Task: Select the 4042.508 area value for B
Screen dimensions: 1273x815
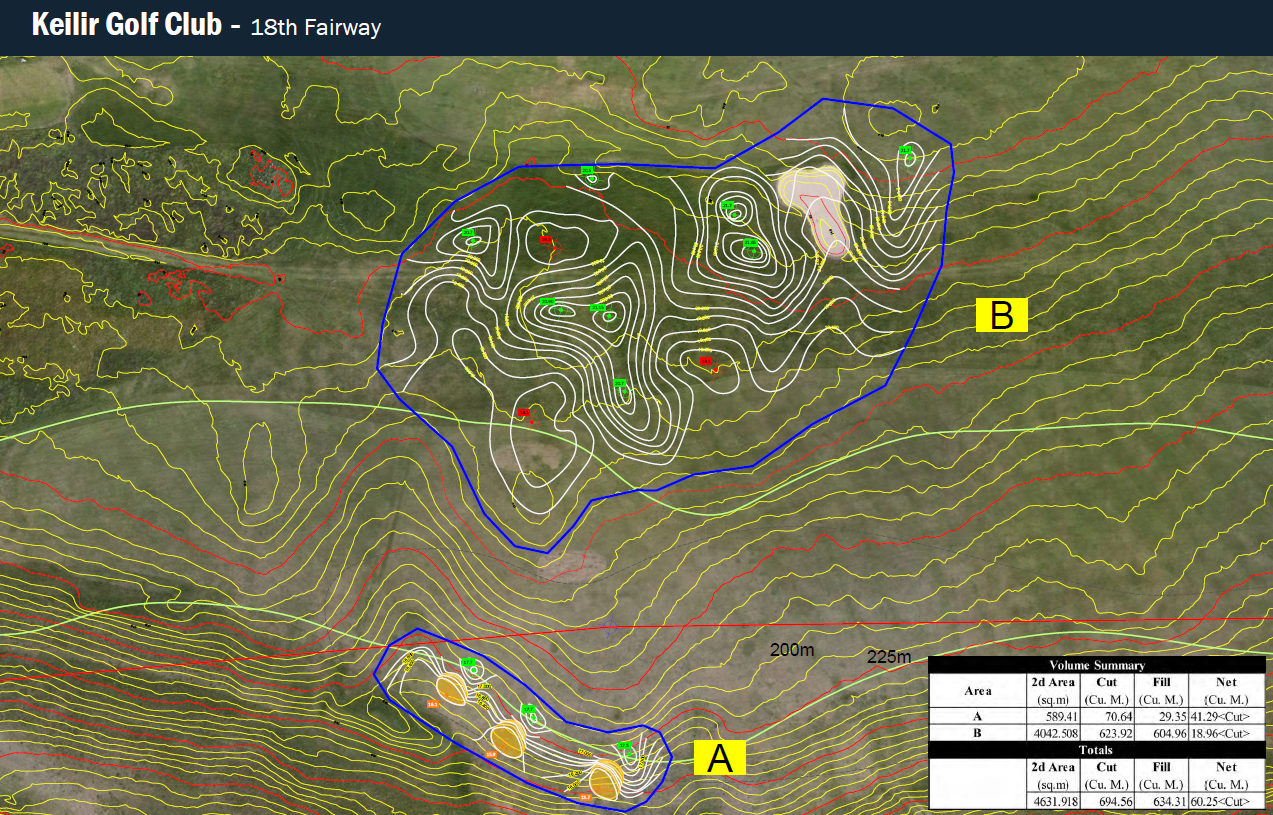Action: pos(1055,733)
